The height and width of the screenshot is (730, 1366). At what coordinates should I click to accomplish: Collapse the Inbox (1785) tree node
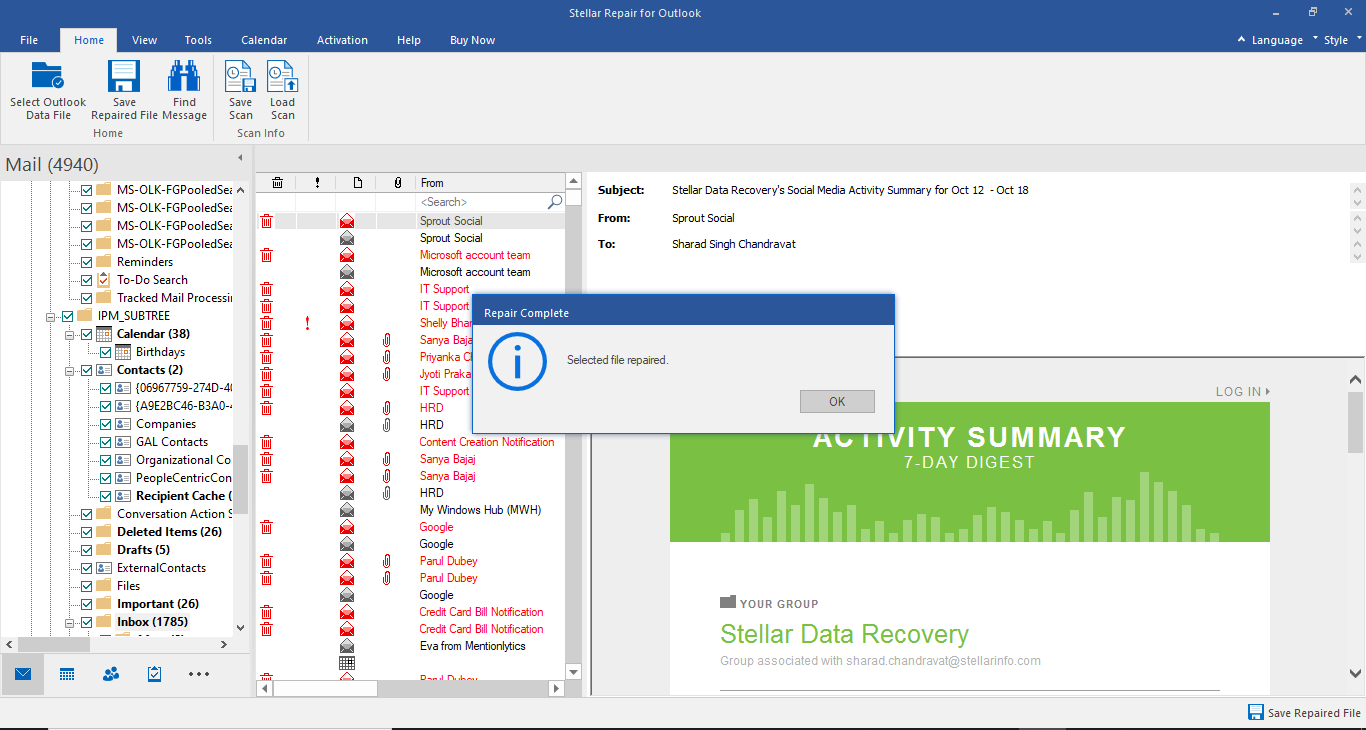coord(70,622)
